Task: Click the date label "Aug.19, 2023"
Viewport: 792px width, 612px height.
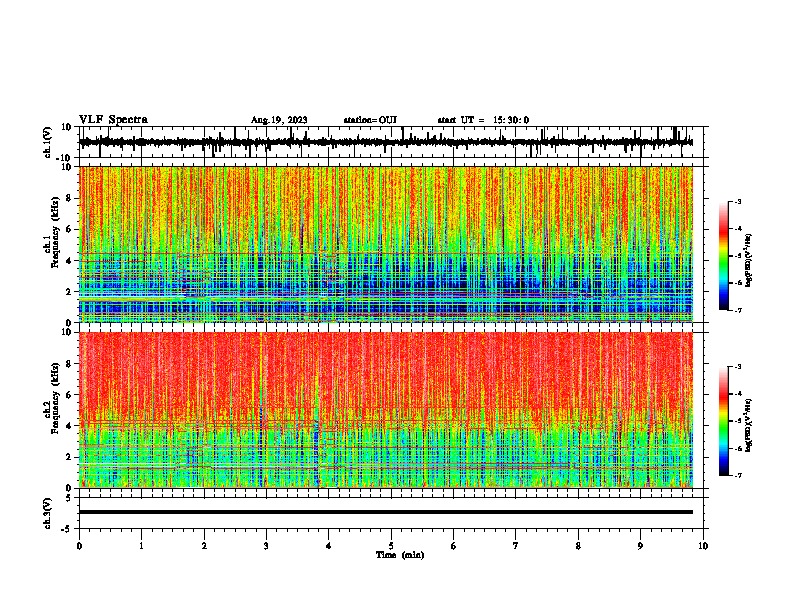Action: (x=279, y=120)
